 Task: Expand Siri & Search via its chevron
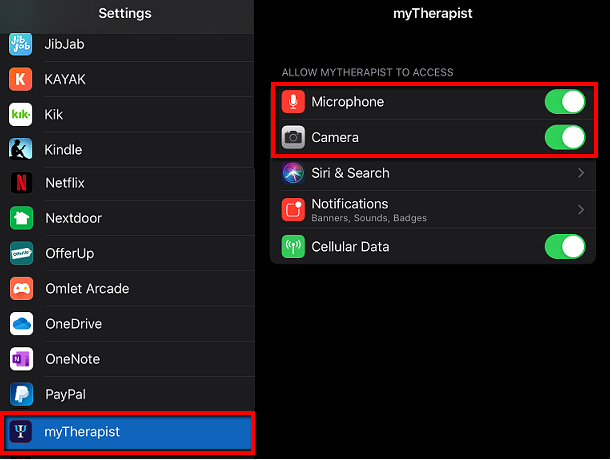pos(581,173)
